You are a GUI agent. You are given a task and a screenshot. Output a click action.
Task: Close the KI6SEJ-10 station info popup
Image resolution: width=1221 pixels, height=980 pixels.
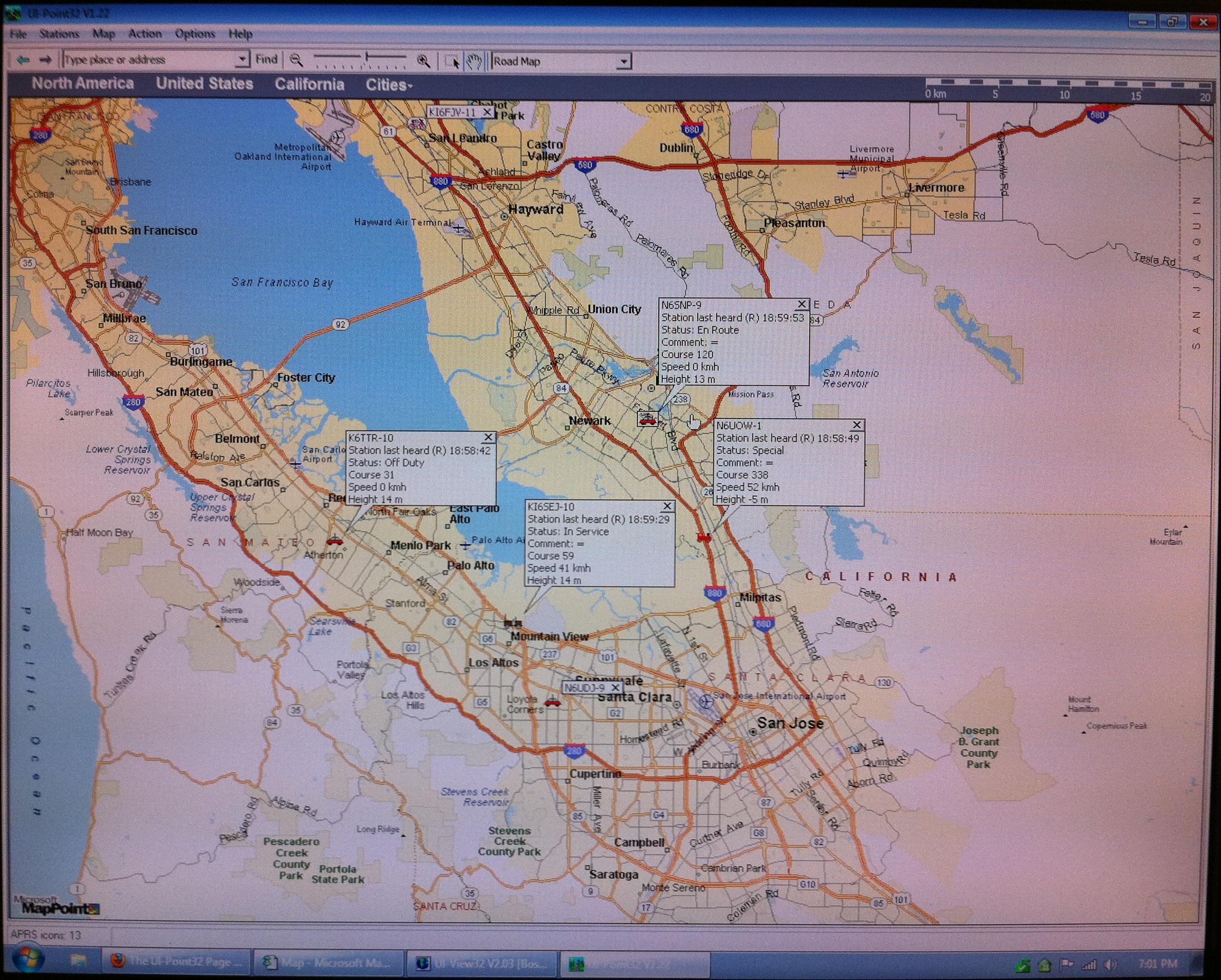point(667,506)
